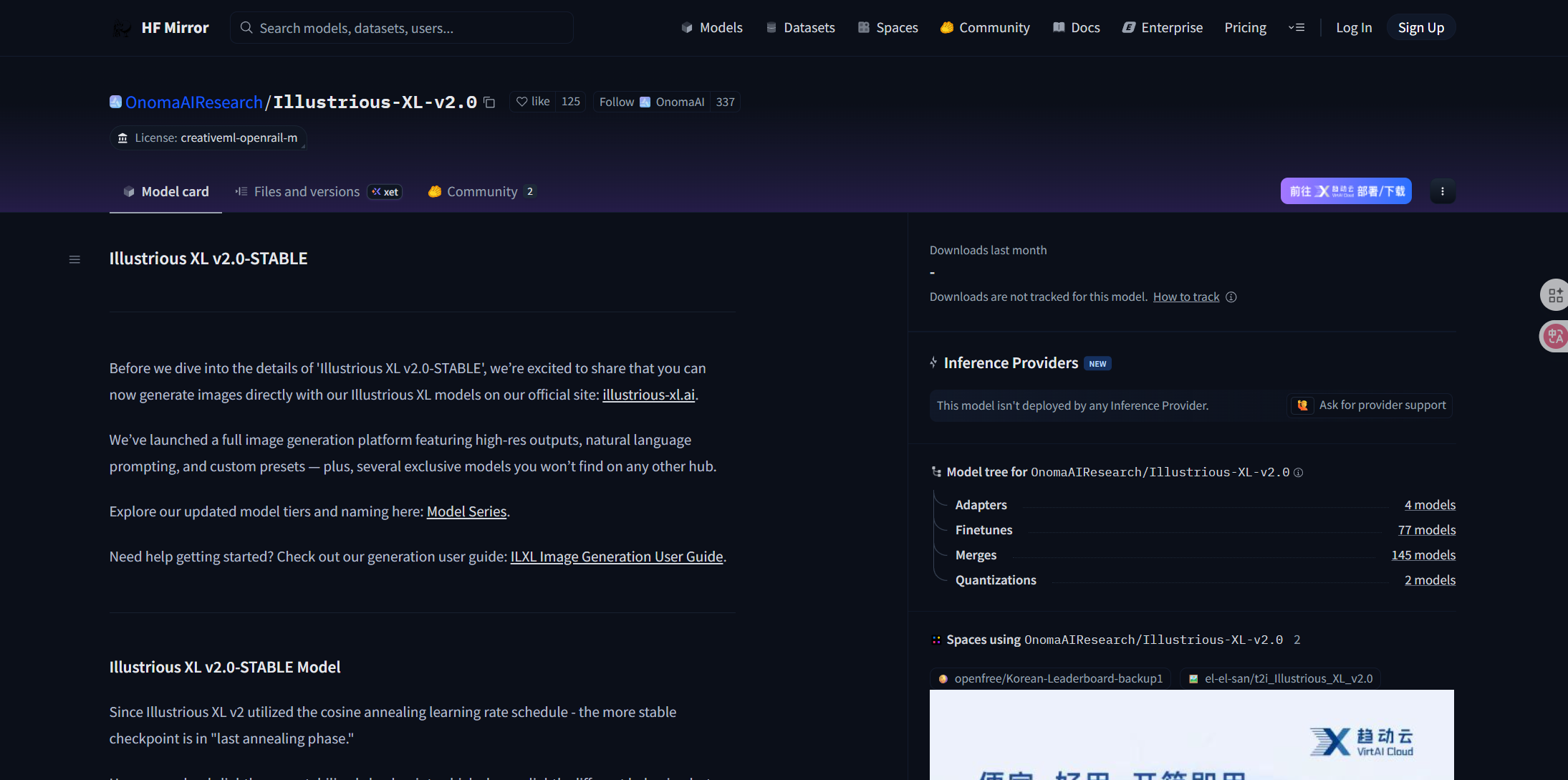
Task: Click the Model tree branch icon
Action: pyautogui.click(x=936, y=472)
